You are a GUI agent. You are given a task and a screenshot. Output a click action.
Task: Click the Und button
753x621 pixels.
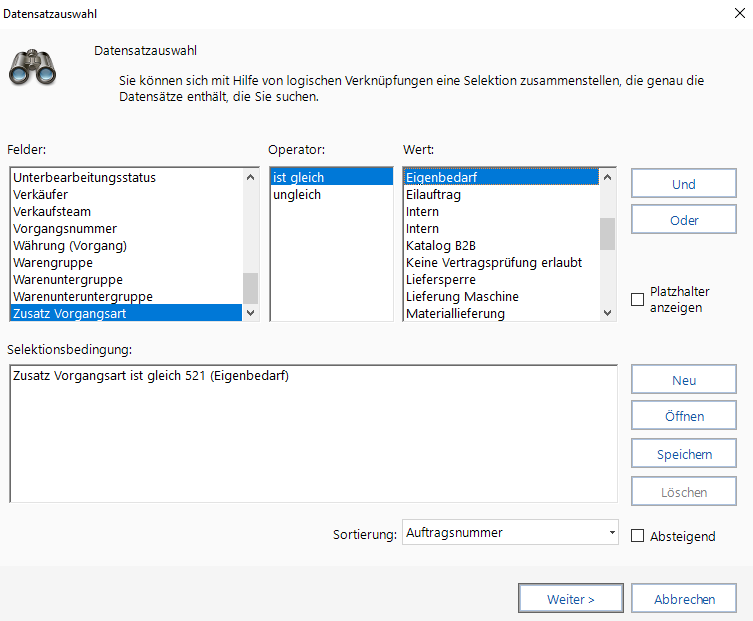[684, 185]
